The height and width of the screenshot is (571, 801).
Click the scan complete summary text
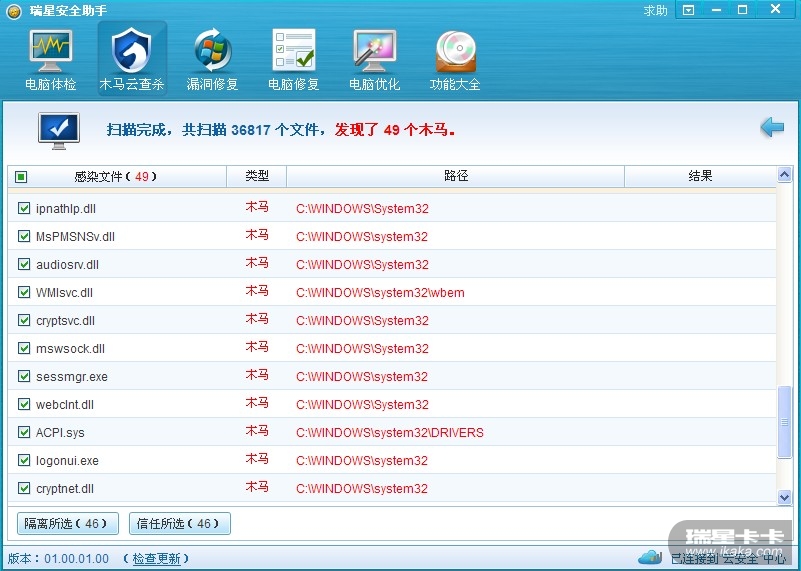coord(281,130)
